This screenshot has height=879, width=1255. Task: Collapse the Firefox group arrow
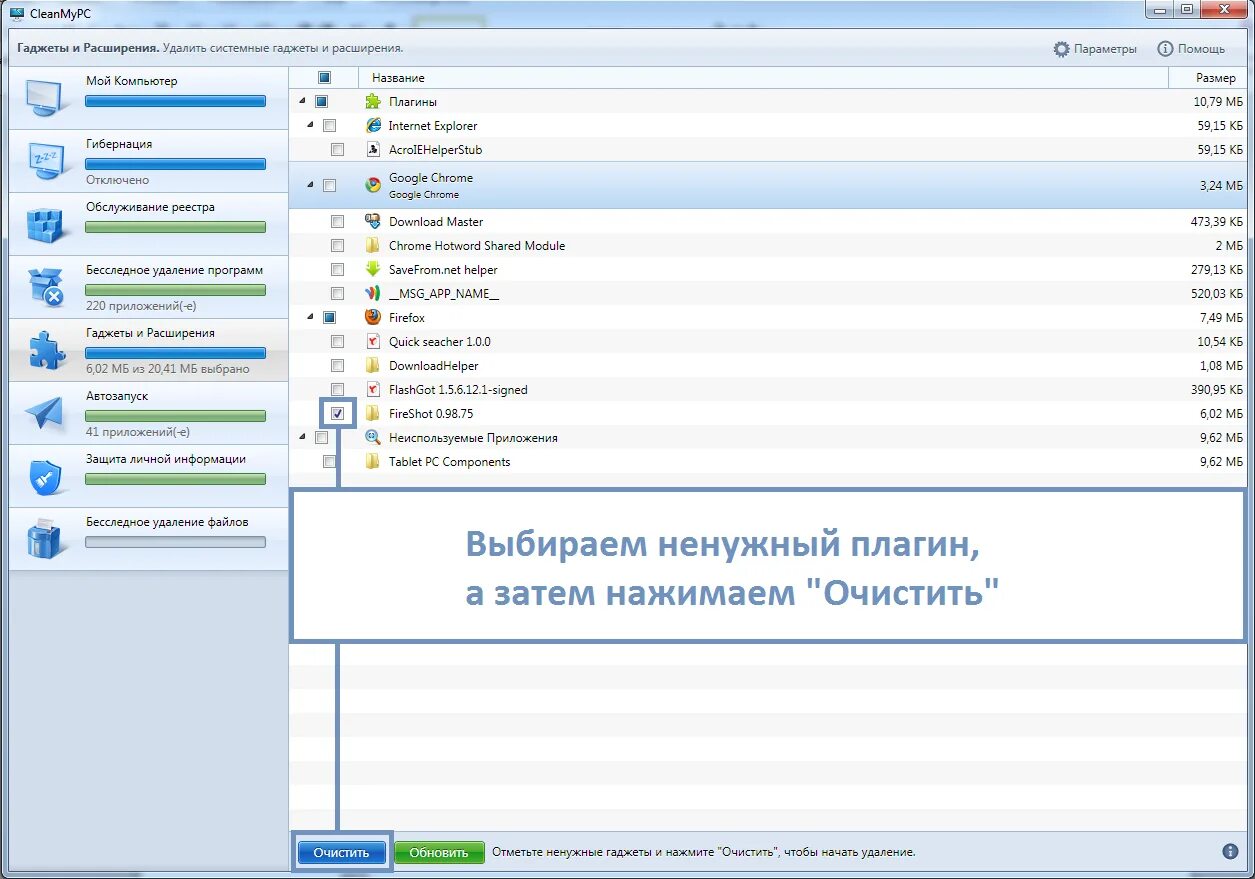tap(310, 317)
